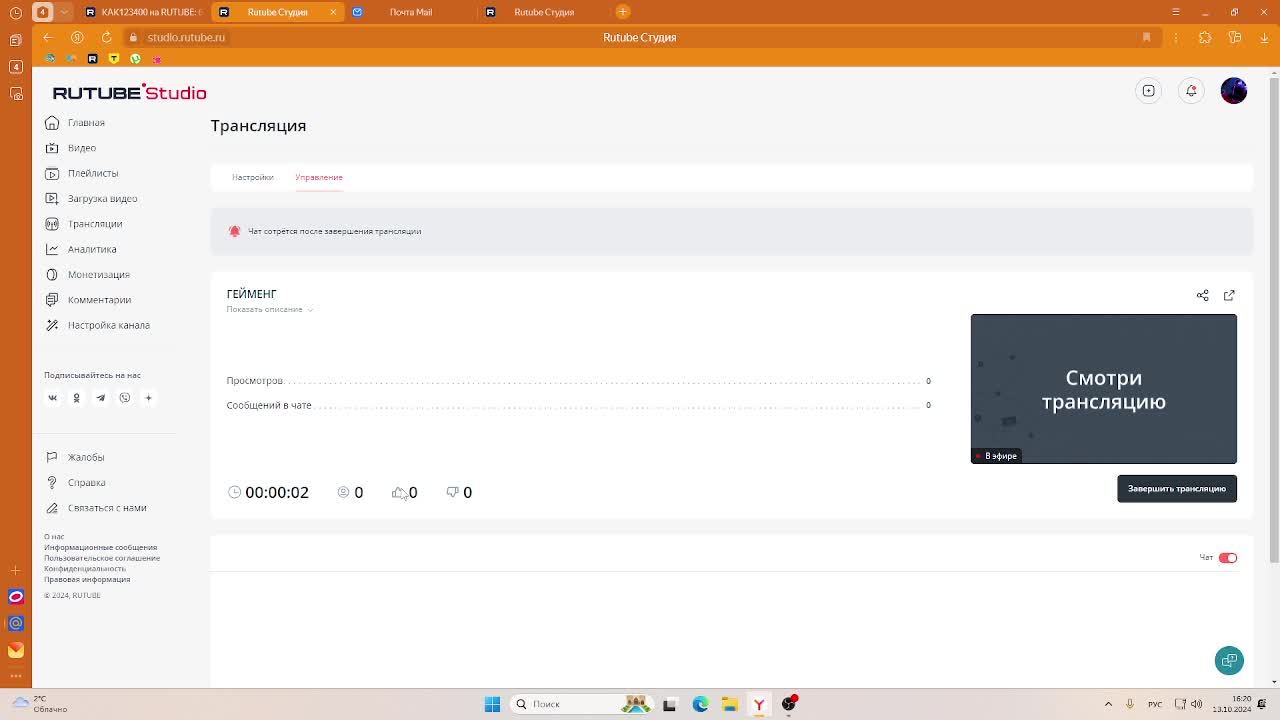Open the support chat widget button
Viewport: 1280px width, 720px height.
click(x=1229, y=660)
